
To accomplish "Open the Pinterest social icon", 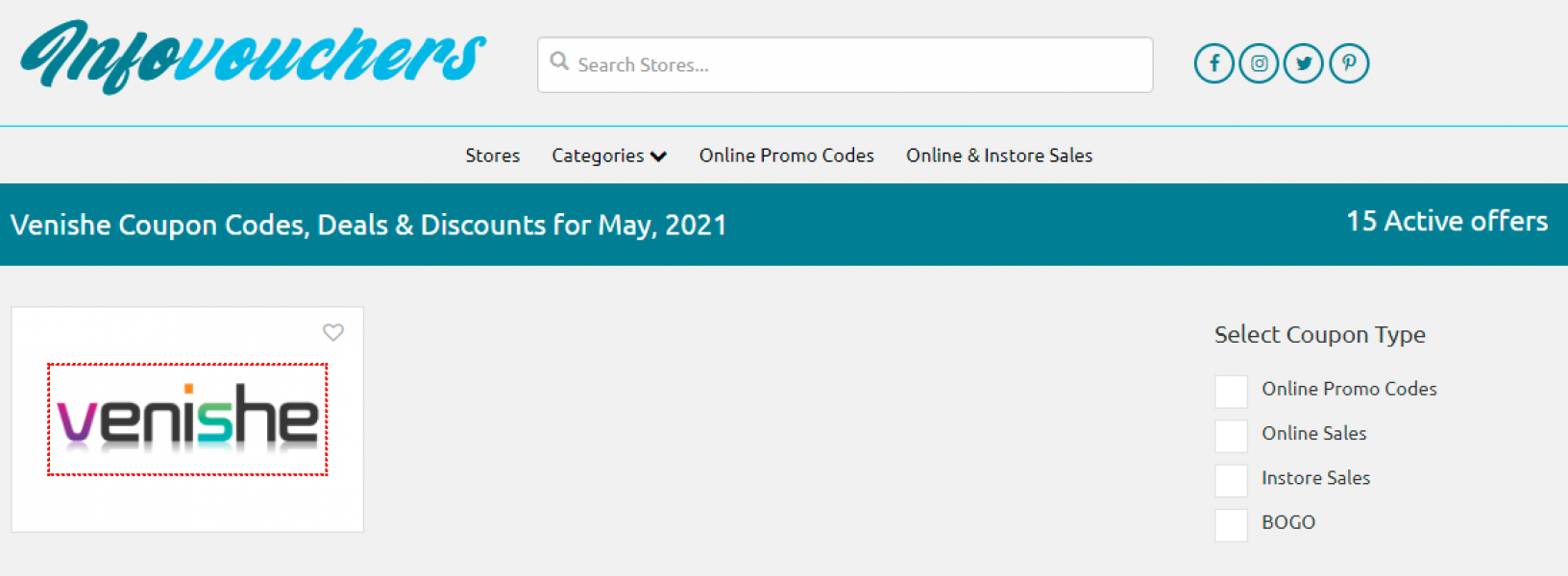I will [1349, 63].
